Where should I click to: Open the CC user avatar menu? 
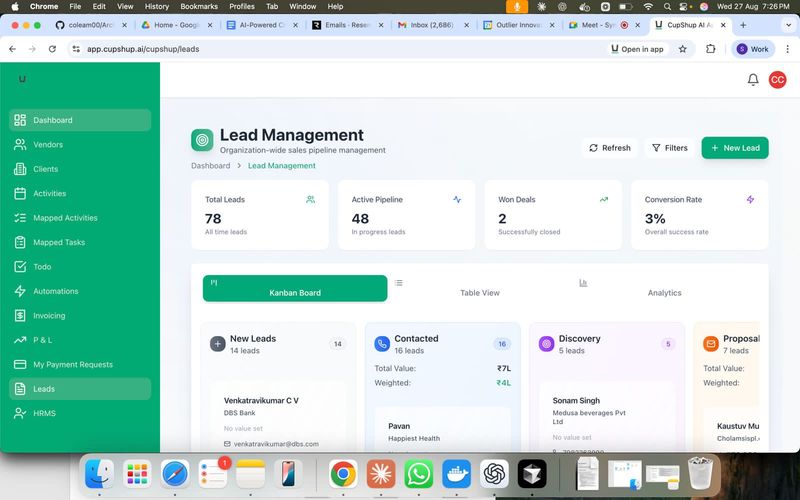tap(778, 80)
